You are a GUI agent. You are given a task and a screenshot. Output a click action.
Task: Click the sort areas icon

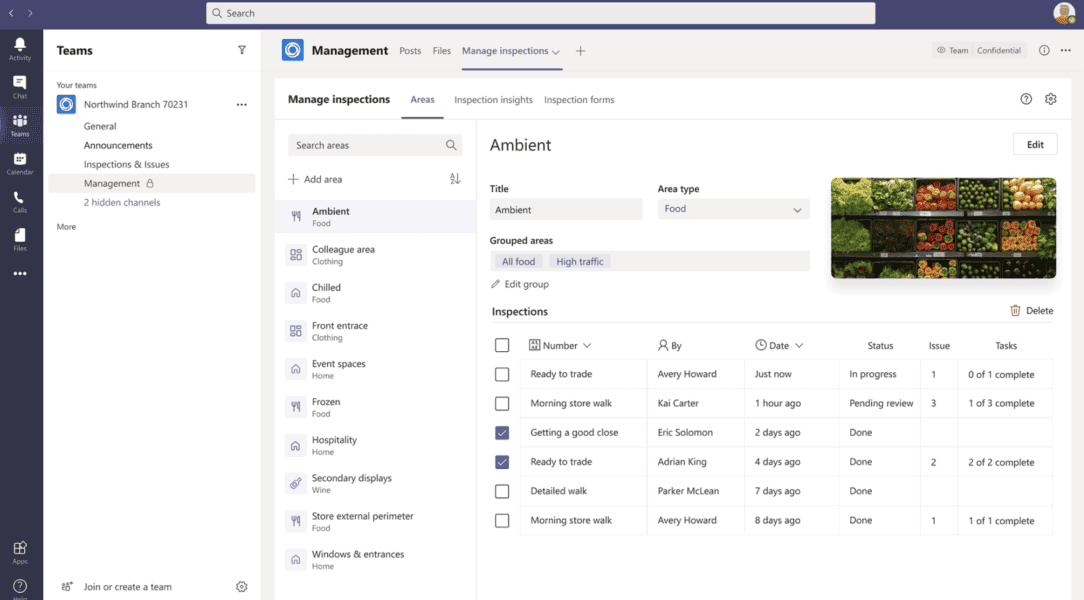click(455, 179)
